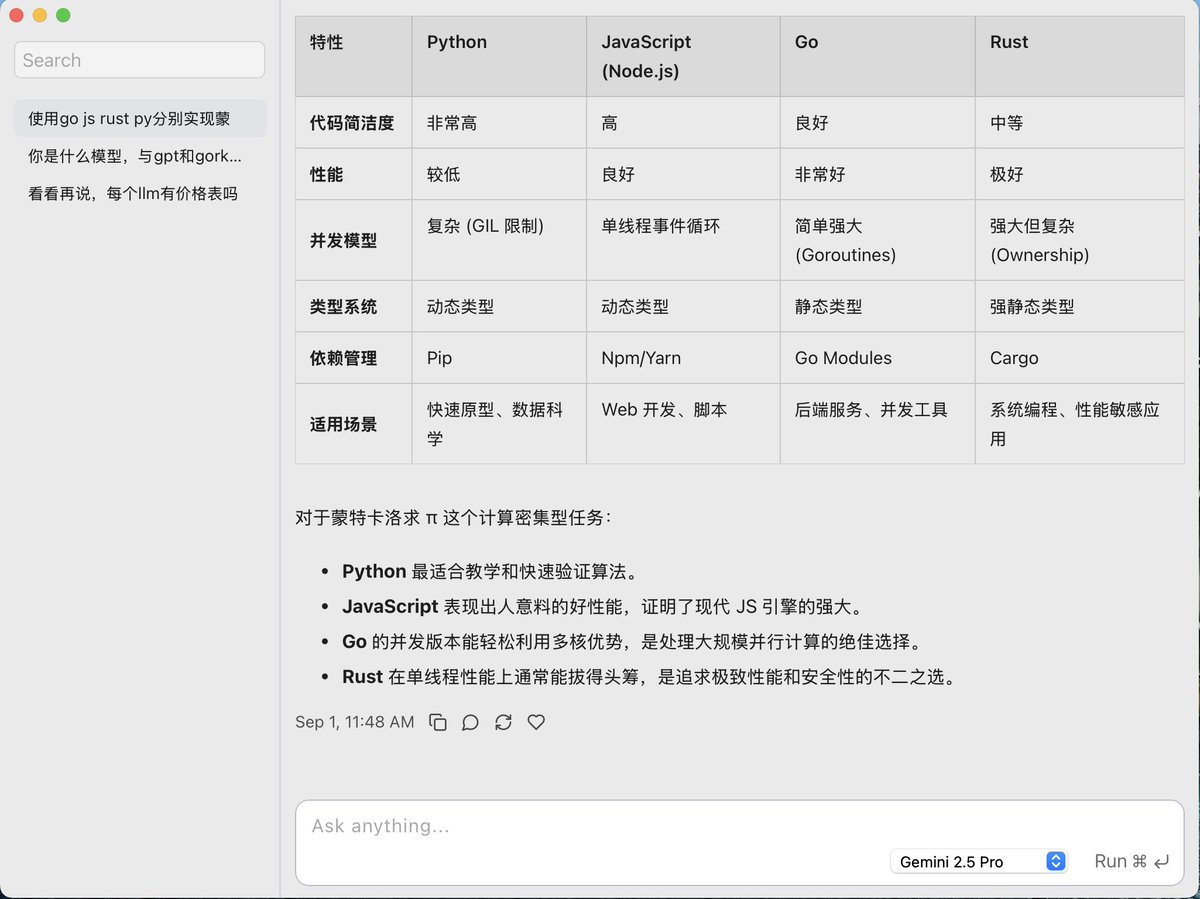Image resolution: width=1200 pixels, height=899 pixels.
Task: Click the comment bubble icon below response
Action: [x=470, y=722]
